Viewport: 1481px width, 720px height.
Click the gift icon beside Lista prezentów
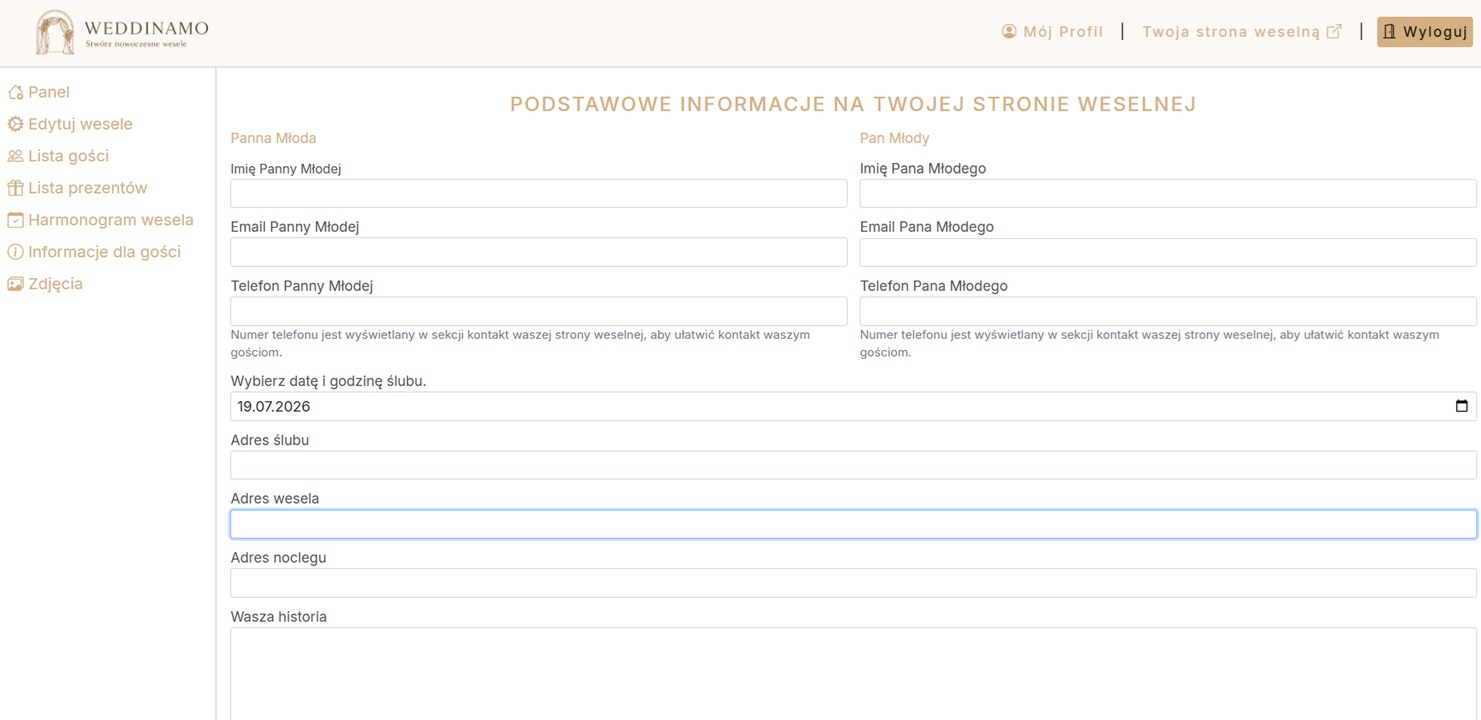point(15,188)
